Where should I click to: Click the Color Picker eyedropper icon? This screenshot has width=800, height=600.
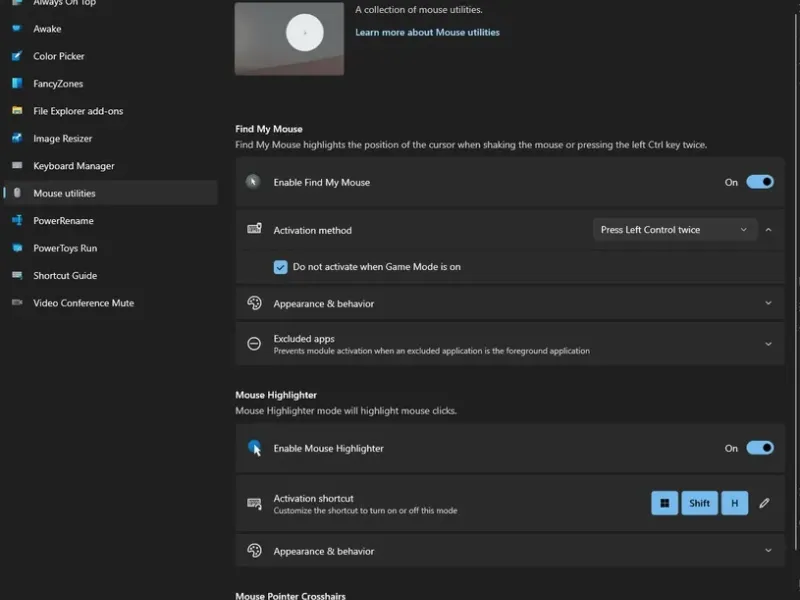click(17, 56)
